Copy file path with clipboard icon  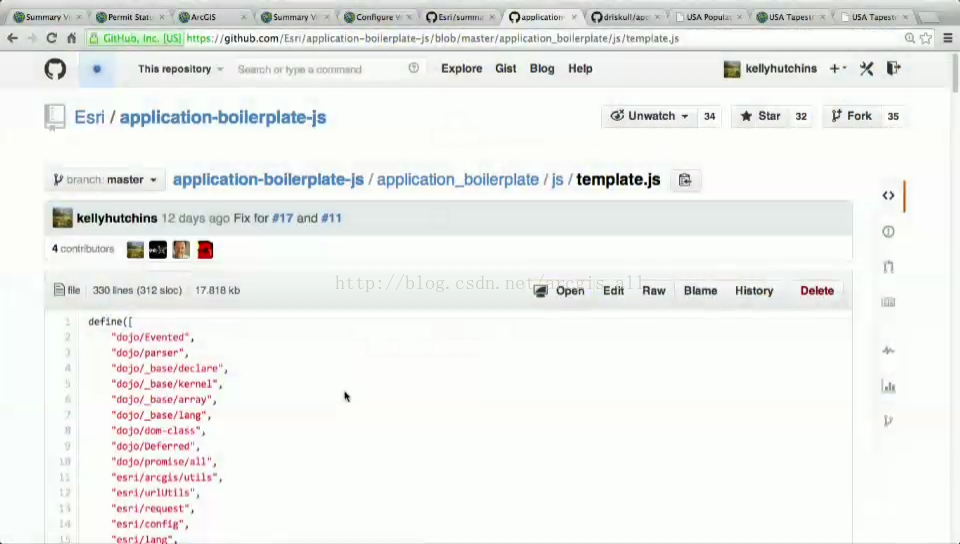(x=684, y=180)
